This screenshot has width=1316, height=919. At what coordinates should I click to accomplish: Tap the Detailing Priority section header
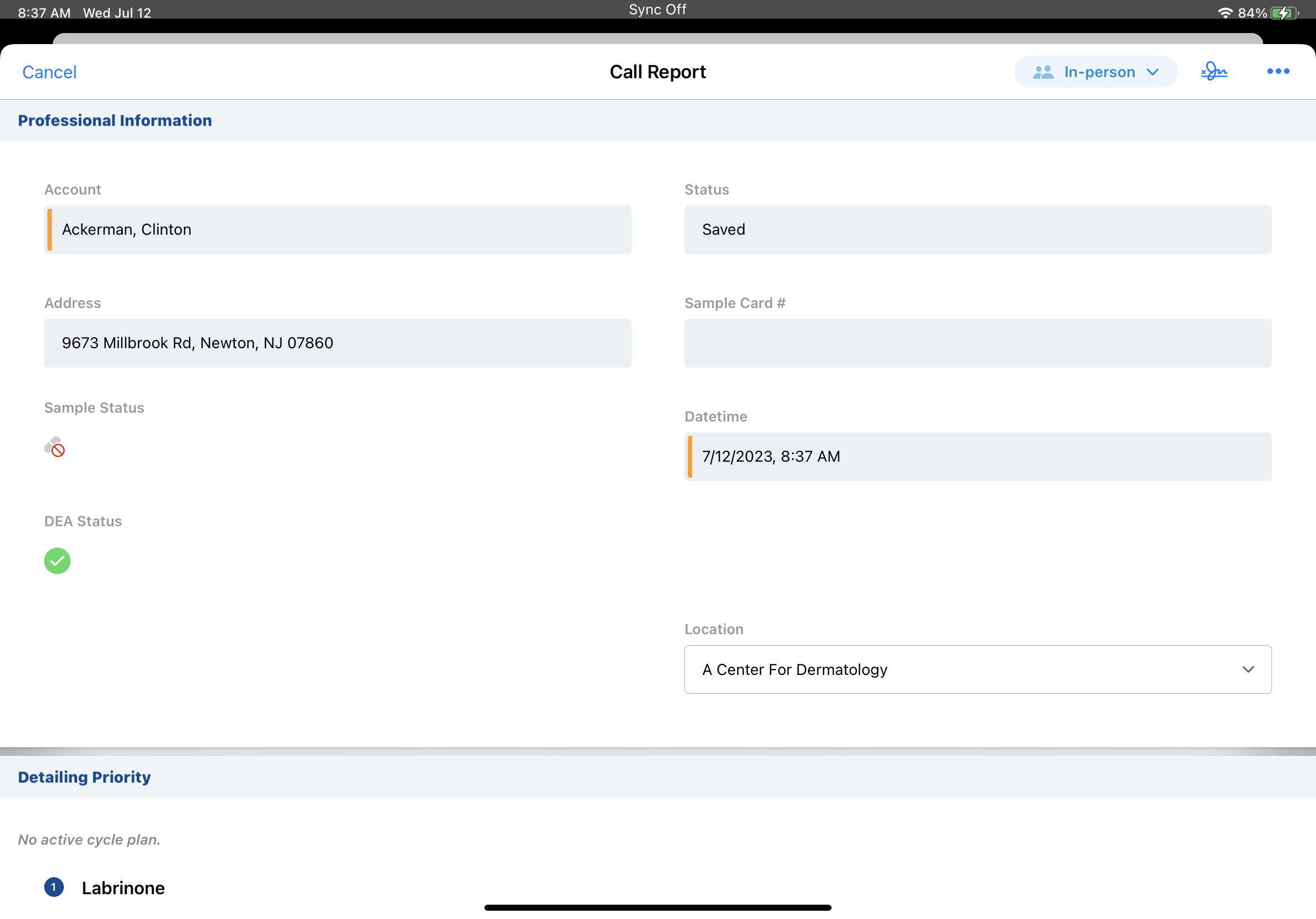[x=84, y=777]
